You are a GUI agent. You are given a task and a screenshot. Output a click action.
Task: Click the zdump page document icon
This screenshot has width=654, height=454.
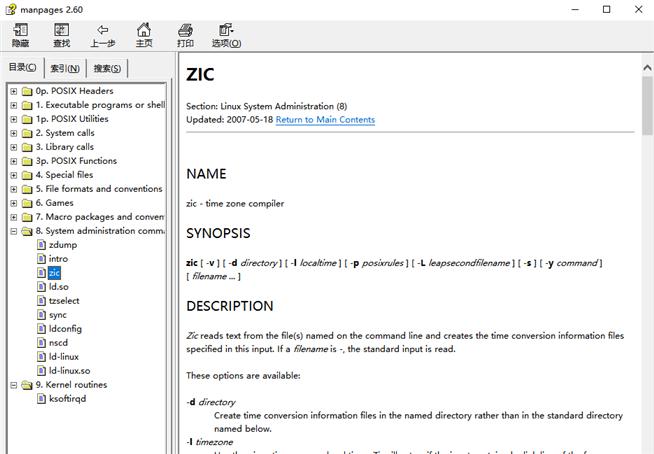tap(41, 245)
